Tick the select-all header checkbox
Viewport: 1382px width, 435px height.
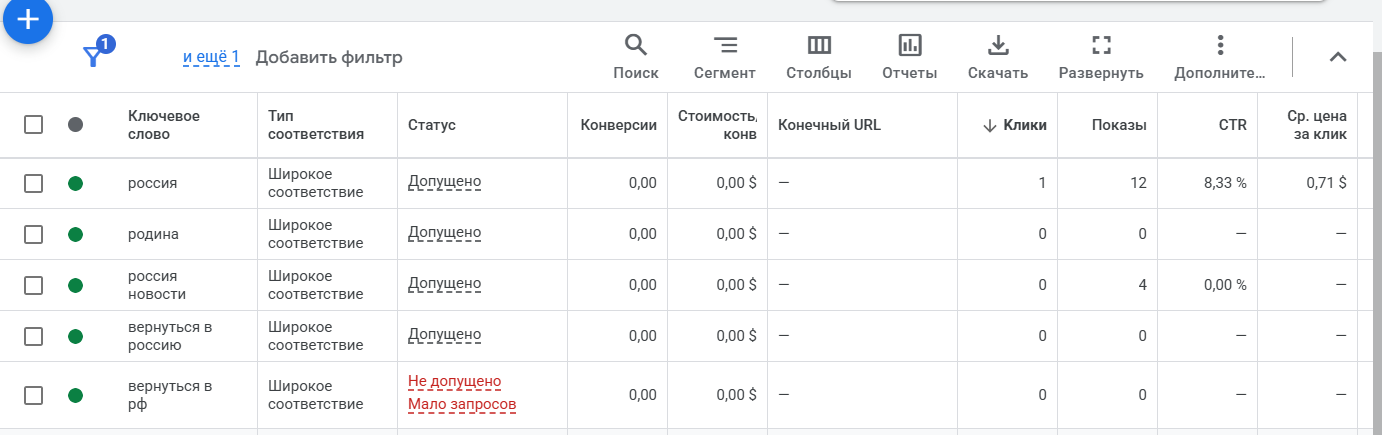tap(34, 125)
